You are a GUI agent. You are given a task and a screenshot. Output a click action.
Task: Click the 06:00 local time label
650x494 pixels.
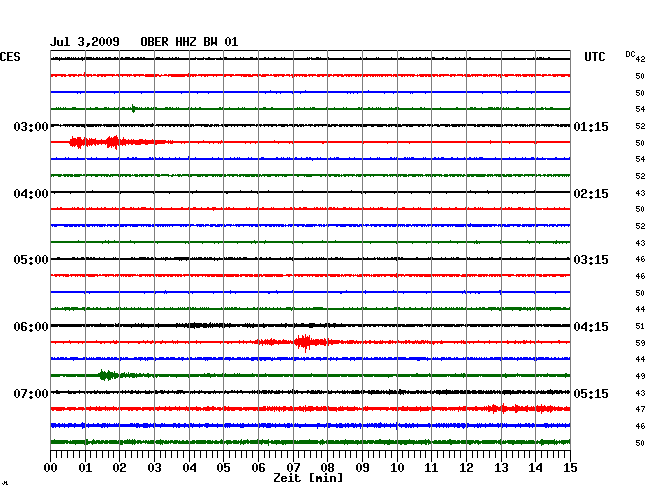point(31,327)
